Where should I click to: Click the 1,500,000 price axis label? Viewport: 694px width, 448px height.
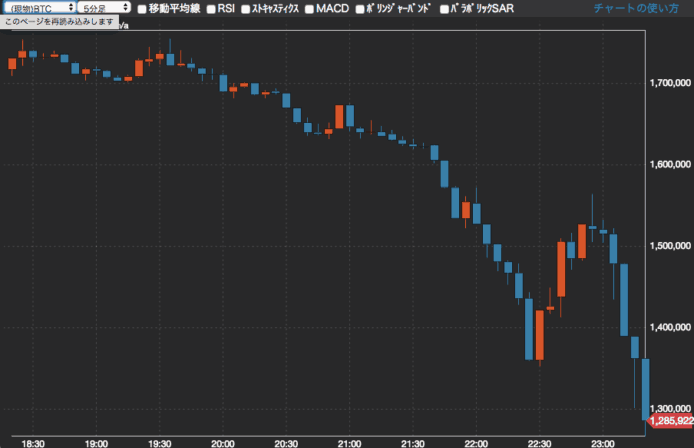pyautogui.click(x=670, y=245)
